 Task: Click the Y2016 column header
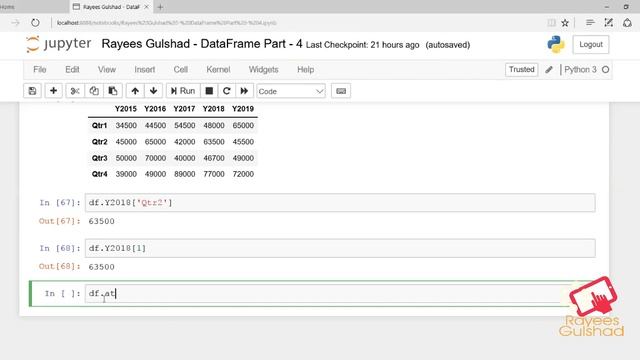tap(155, 109)
